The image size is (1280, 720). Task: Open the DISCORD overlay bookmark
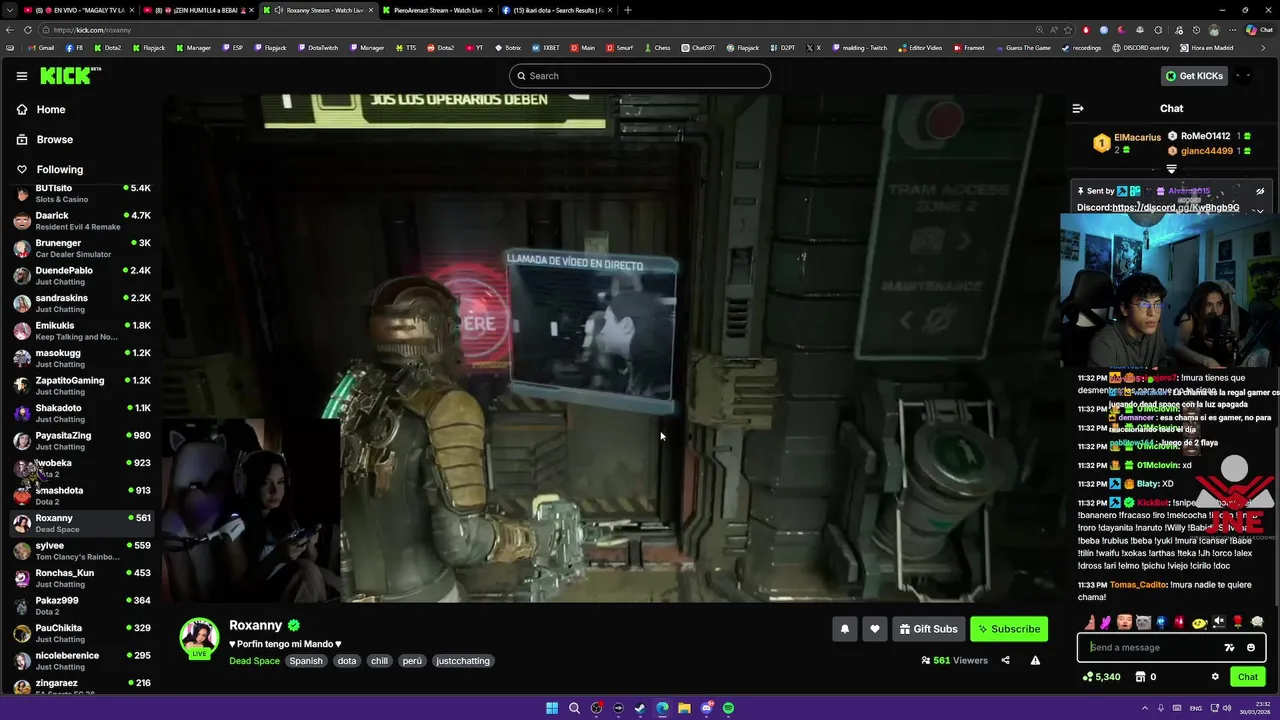[x=1141, y=48]
